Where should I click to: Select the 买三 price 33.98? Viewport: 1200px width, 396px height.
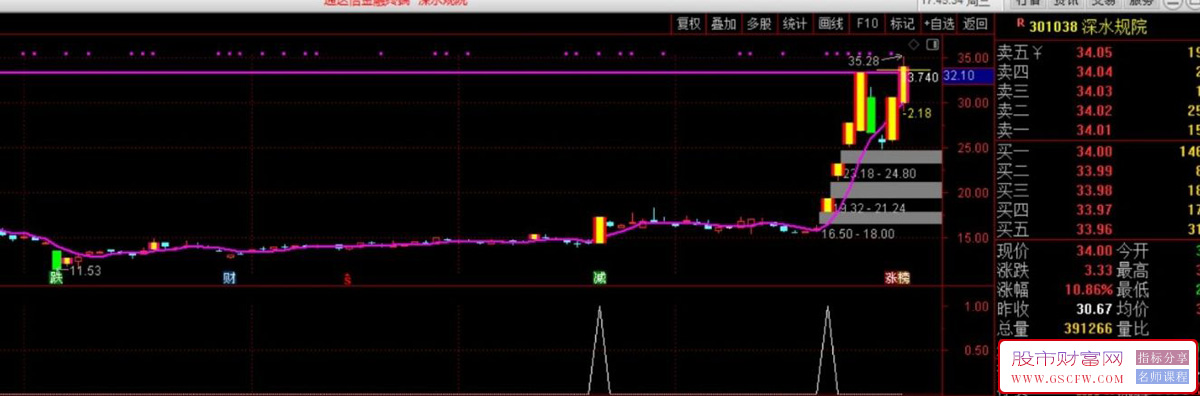point(1095,190)
